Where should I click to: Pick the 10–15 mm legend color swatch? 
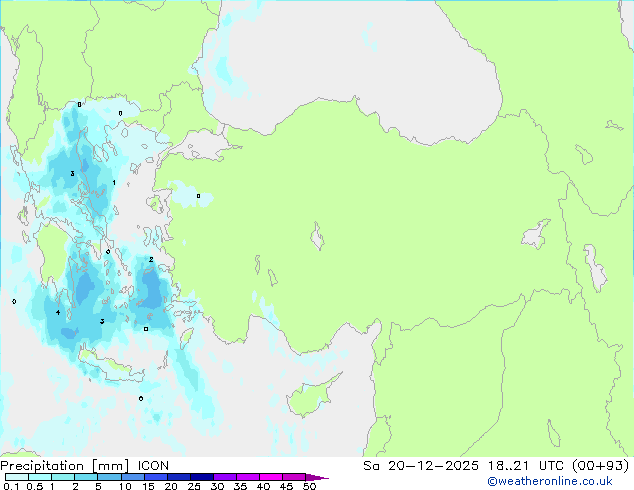[x=133, y=477]
